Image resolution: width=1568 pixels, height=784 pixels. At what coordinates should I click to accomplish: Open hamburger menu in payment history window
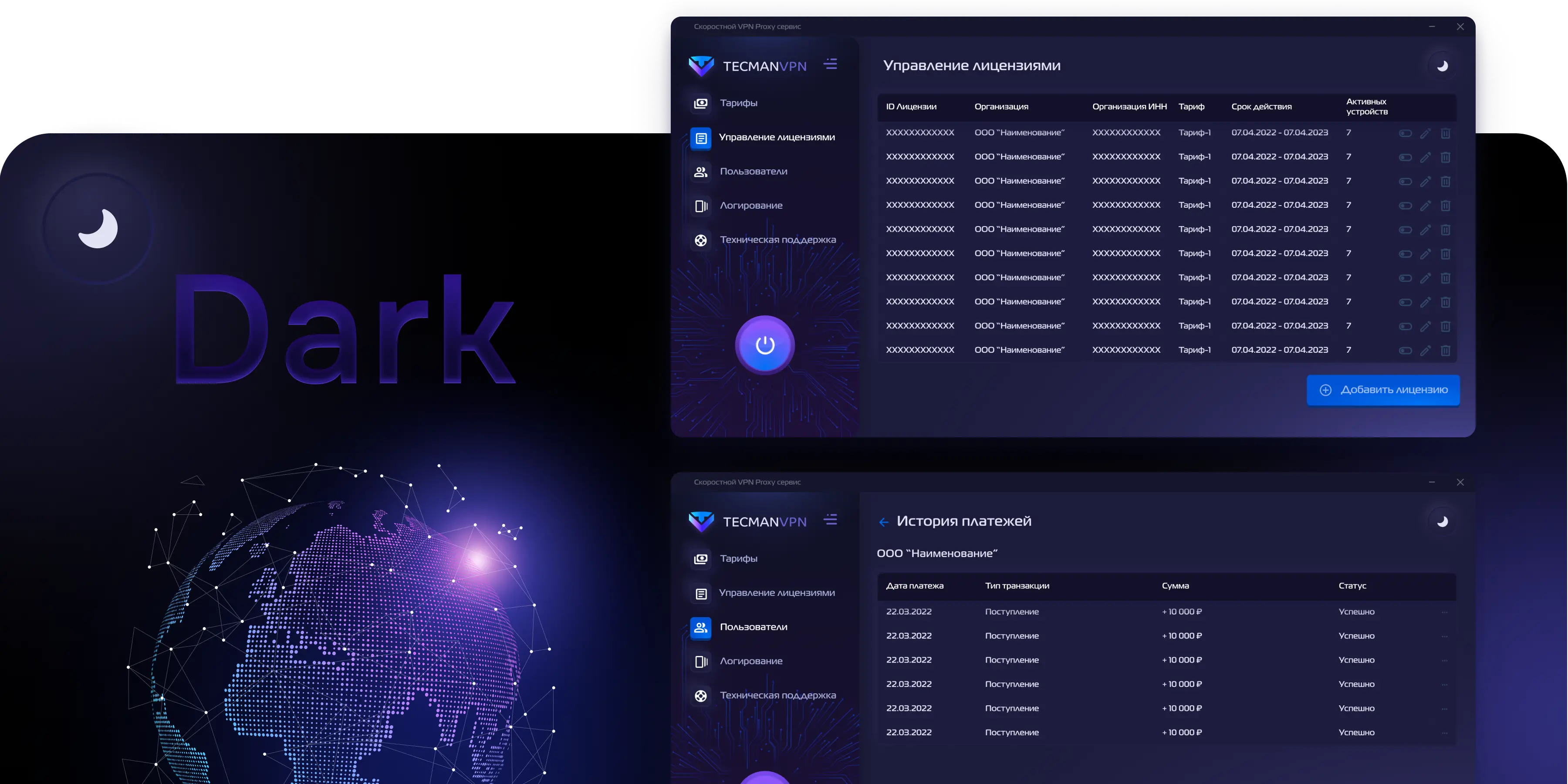coord(830,519)
